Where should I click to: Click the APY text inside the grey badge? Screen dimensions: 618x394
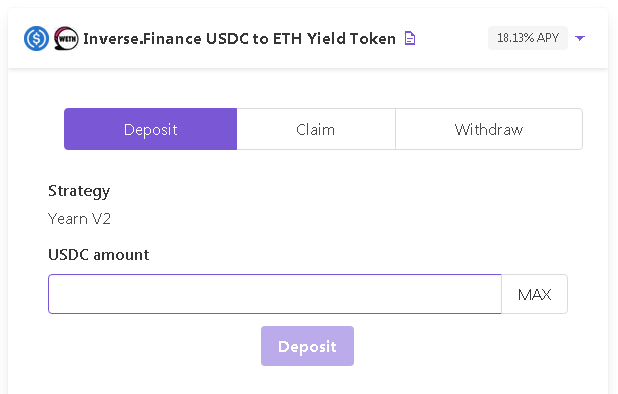pyautogui.click(x=548, y=38)
